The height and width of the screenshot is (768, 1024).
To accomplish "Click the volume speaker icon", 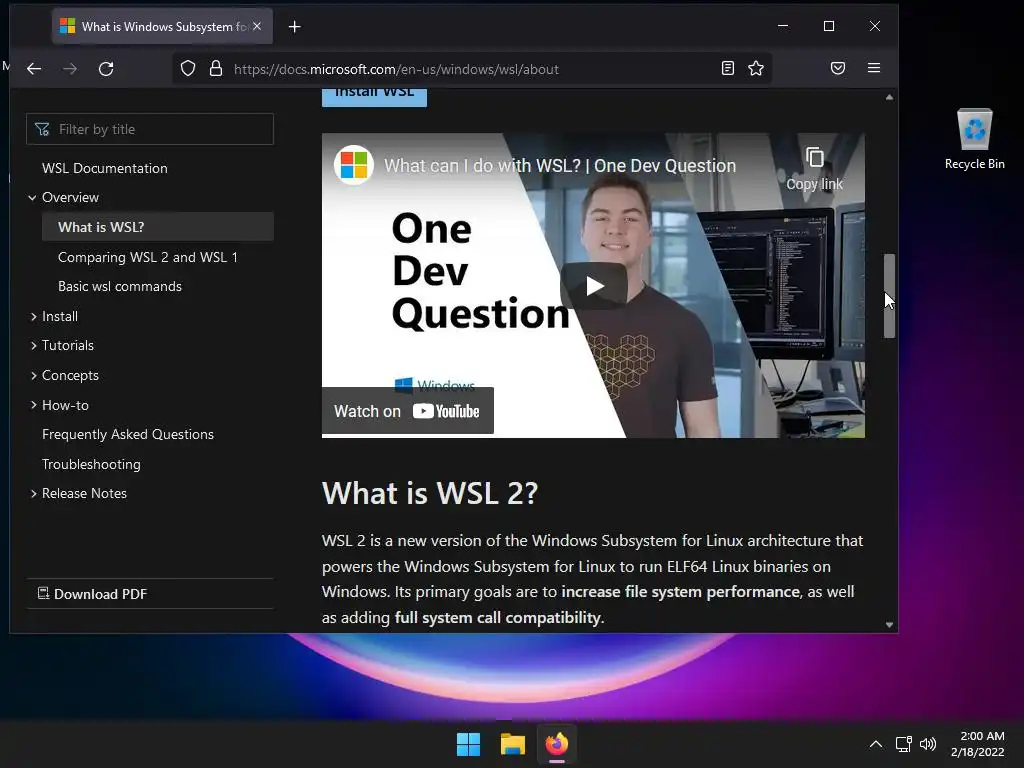I will click(x=928, y=744).
